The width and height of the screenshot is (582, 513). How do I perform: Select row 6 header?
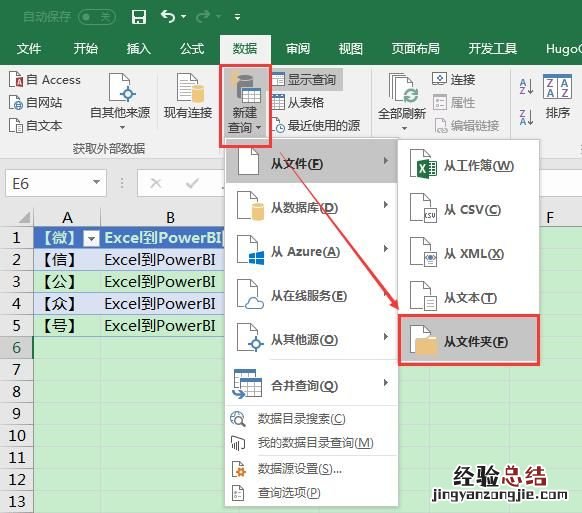17,348
